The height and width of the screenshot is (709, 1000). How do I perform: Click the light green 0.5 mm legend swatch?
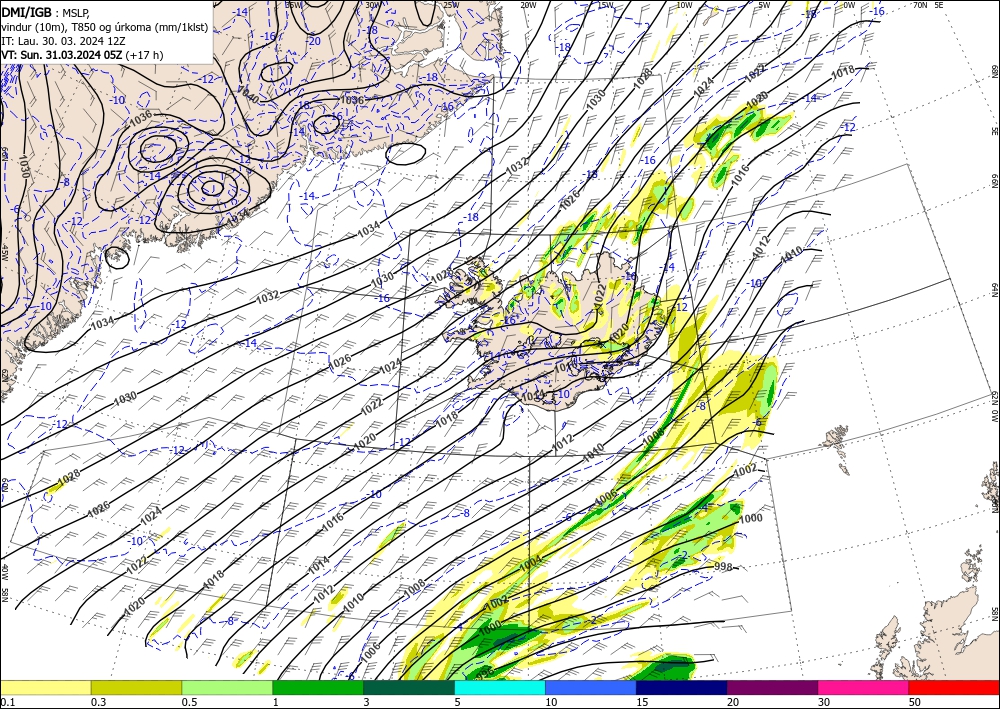tap(227, 687)
